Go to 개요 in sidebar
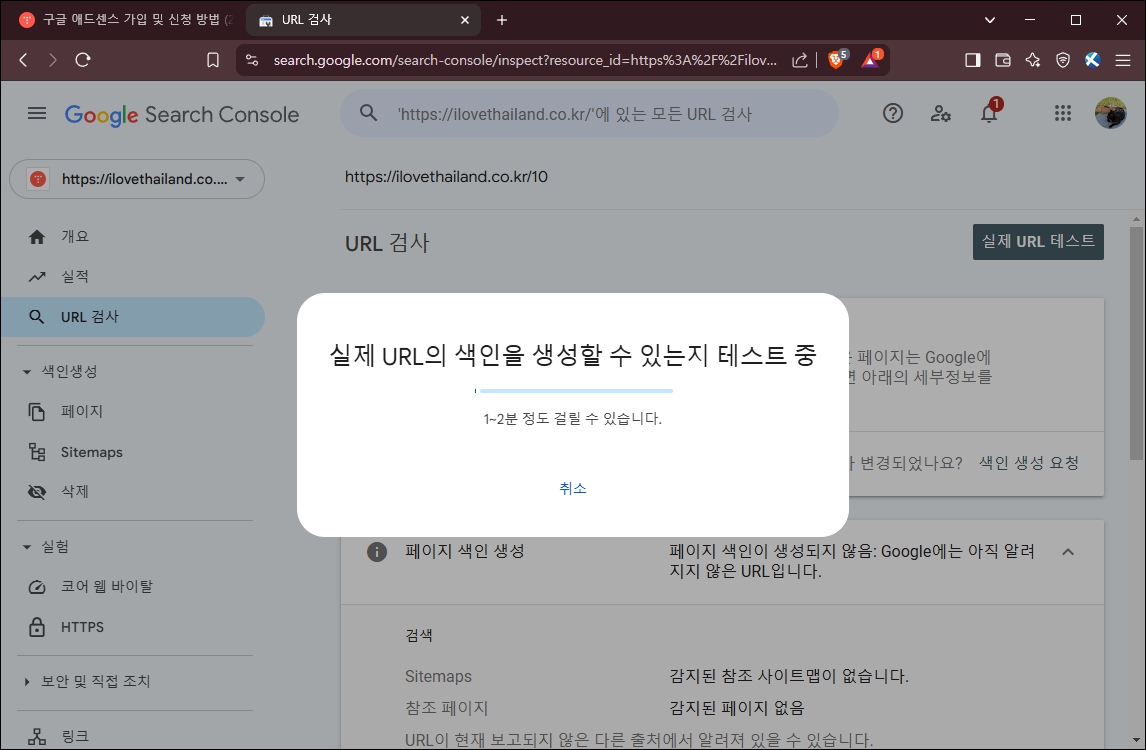Viewport: 1146px width, 750px height. click(x=133, y=237)
